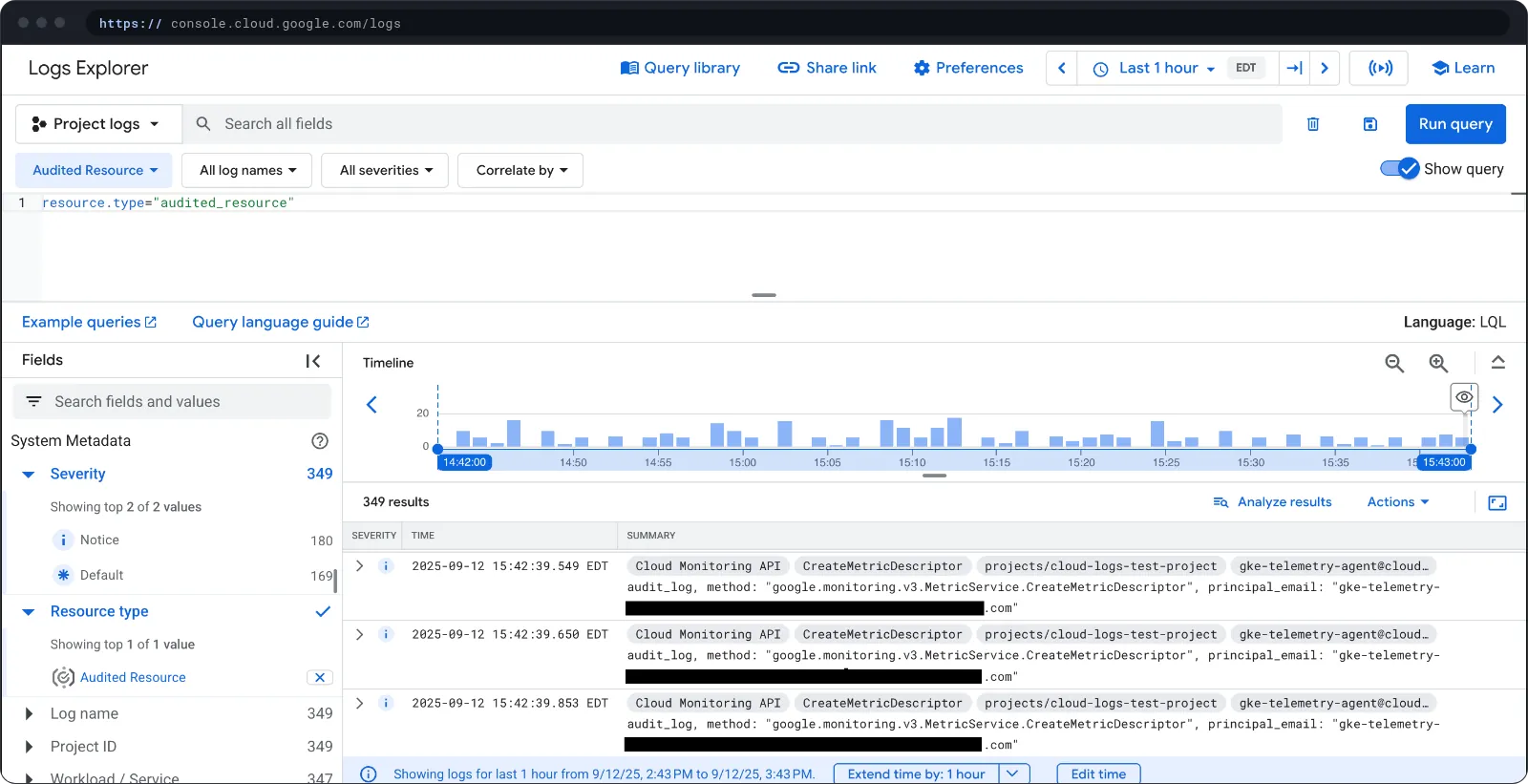The height and width of the screenshot is (784, 1528).
Task: Open Example queries link
Action: point(89,322)
